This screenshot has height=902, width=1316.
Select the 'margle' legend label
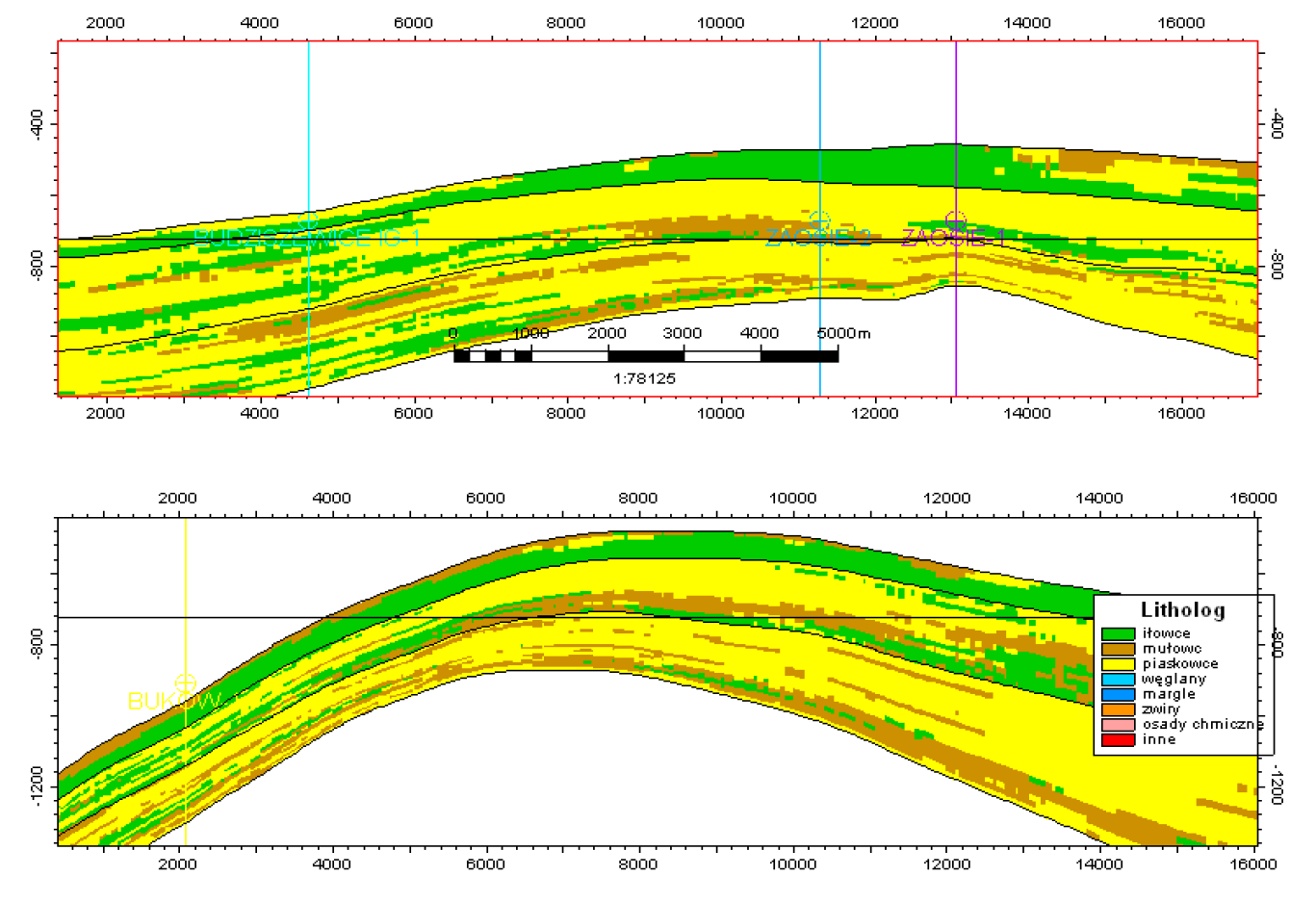coord(1169,694)
